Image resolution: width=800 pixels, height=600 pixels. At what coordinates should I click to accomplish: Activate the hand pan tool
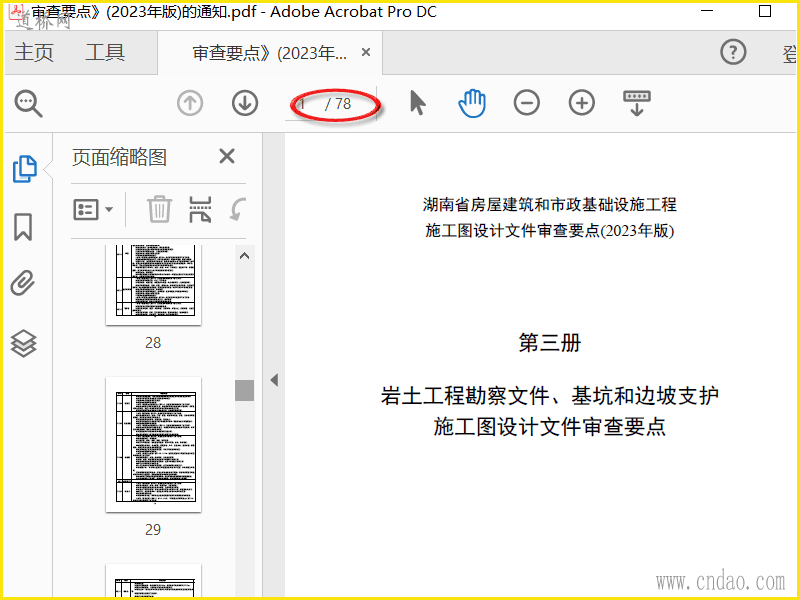coord(472,103)
